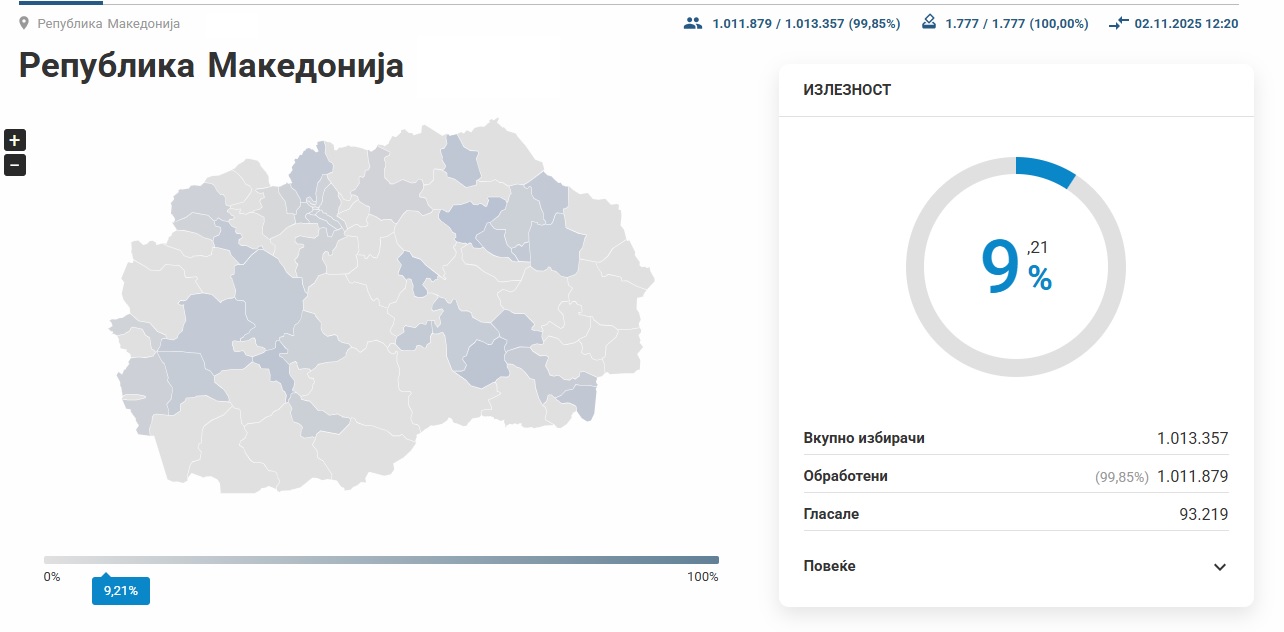Click the 1.777 / 1.777 polling stations link
This screenshot has height=632, width=1284.
click(1016, 22)
